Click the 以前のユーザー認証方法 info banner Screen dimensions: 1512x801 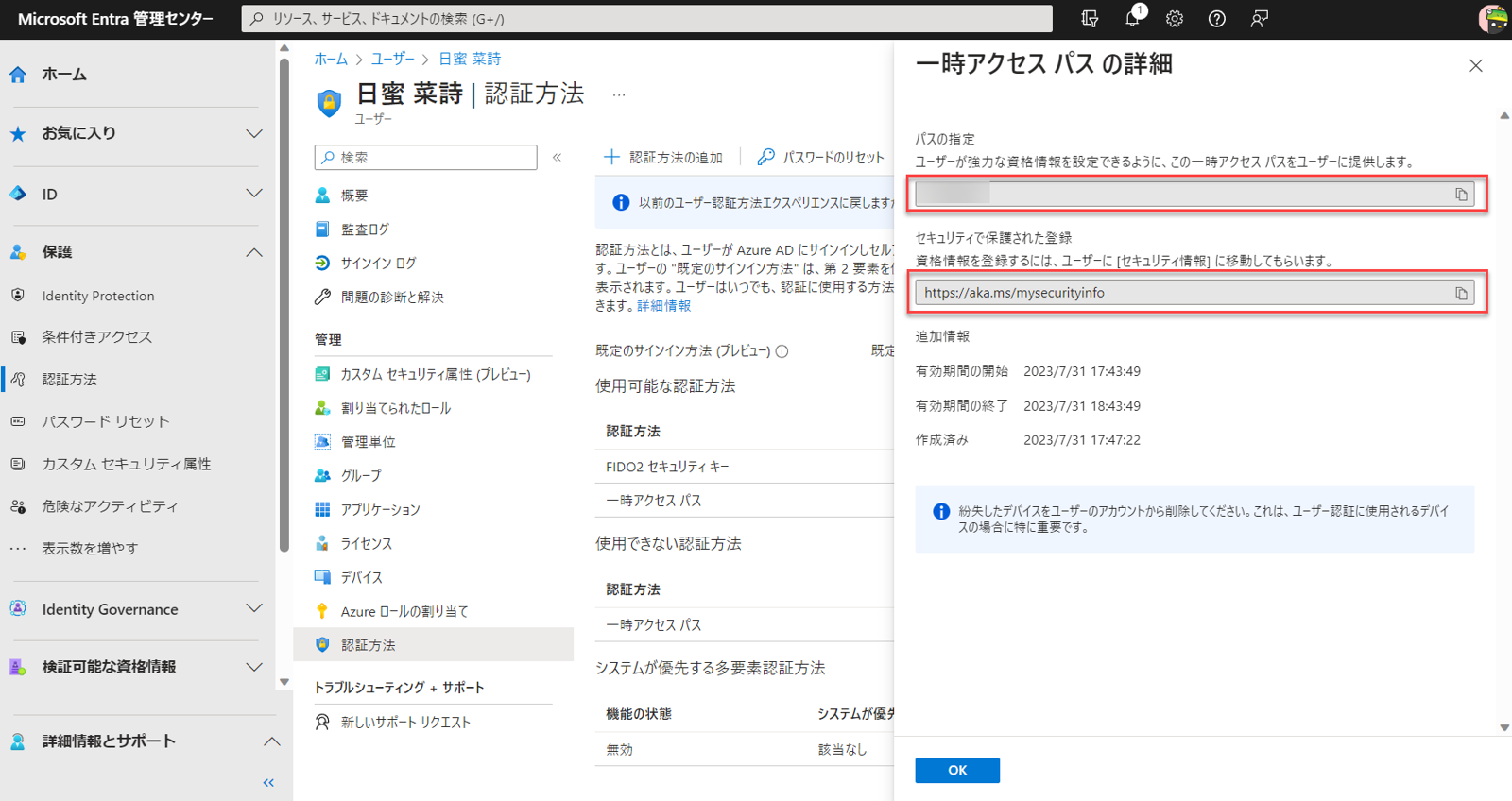pos(745,203)
